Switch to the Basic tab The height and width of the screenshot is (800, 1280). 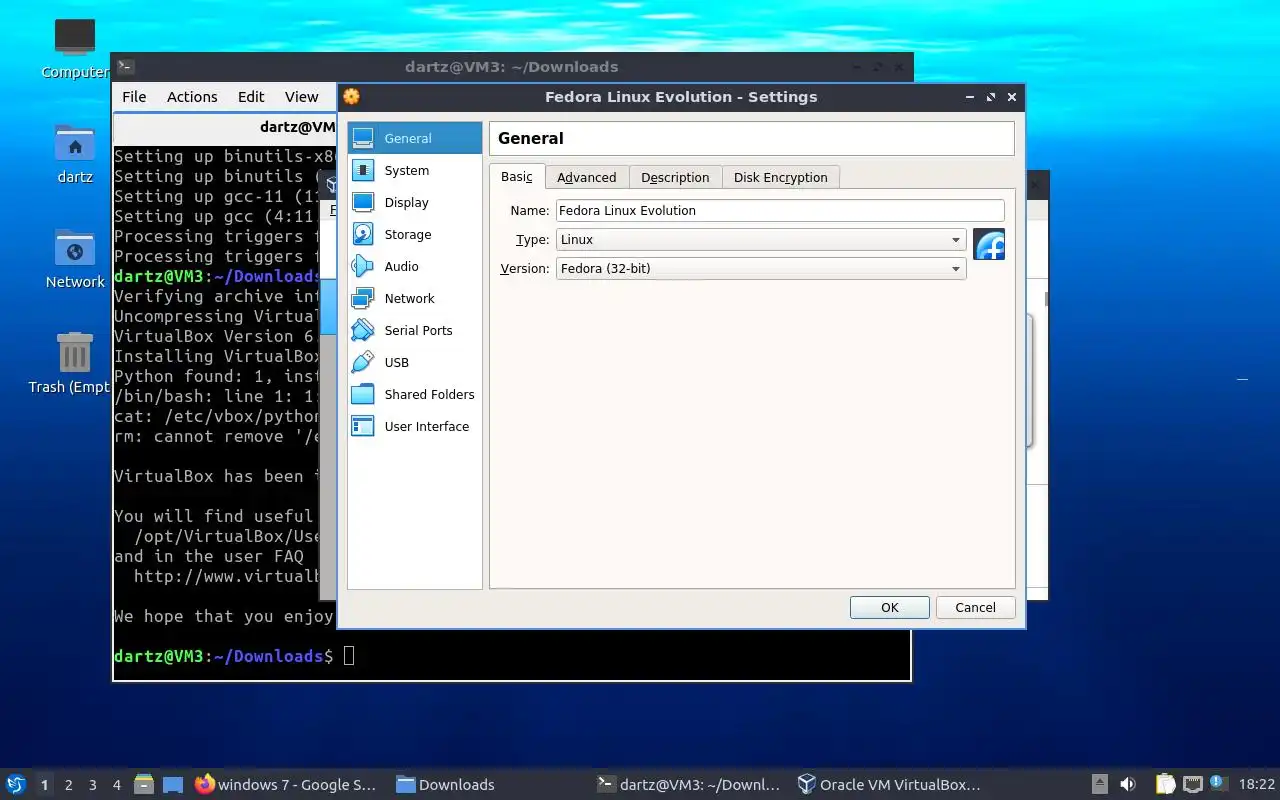coord(517,177)
